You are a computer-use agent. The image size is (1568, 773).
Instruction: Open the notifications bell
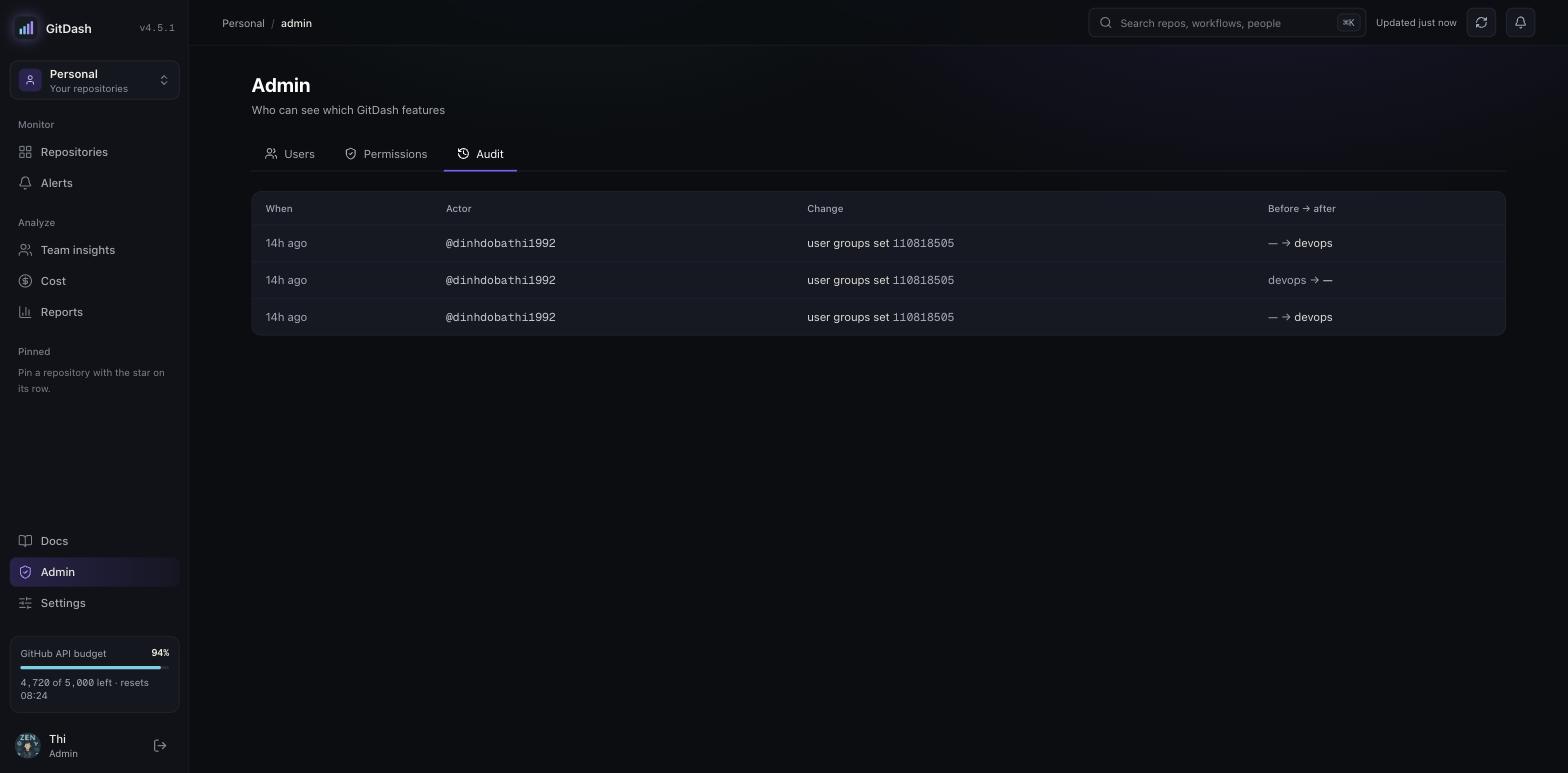pyautogui.click(x=1520, y=23)
